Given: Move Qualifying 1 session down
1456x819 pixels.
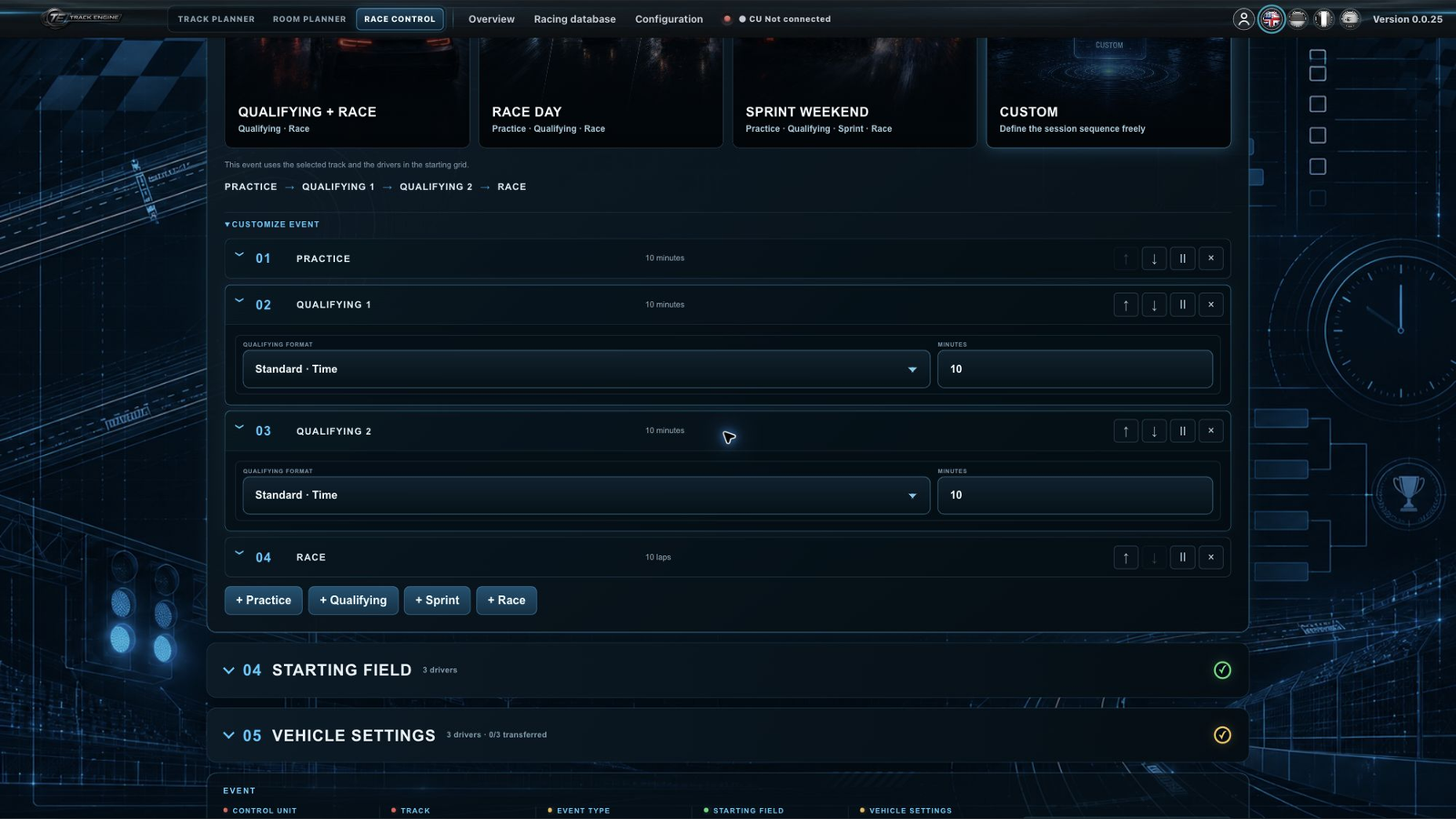Looking at the screenshot, I should 1154,305.
